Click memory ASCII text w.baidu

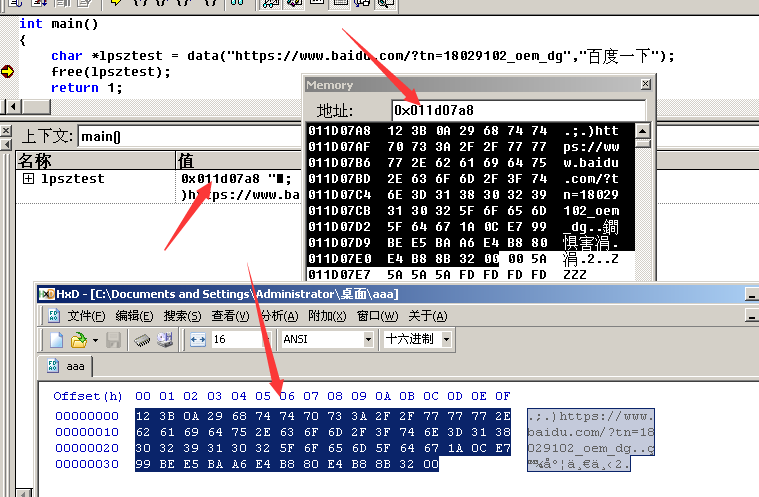[591, 163]
